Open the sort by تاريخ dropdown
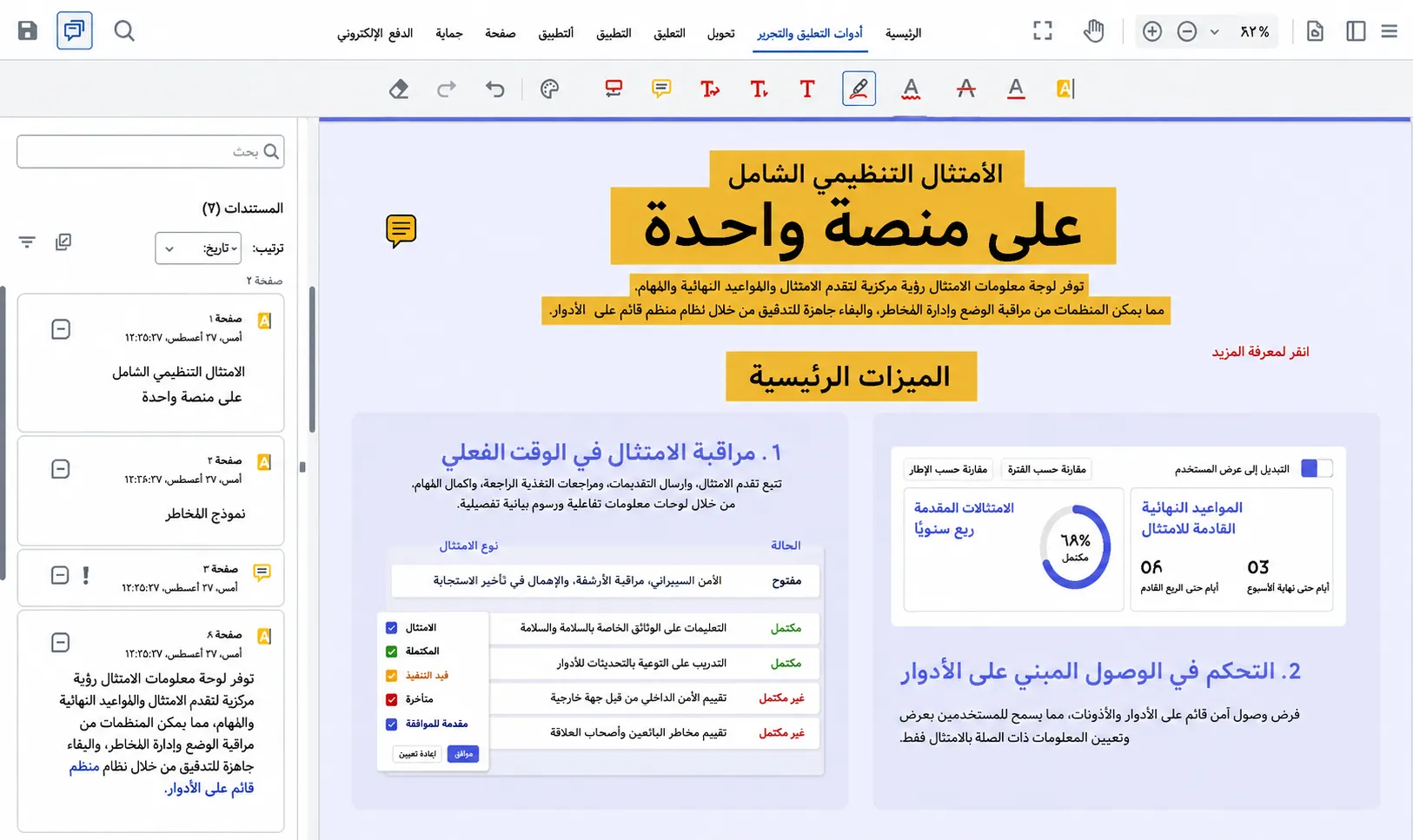 (x=198, y=248)
